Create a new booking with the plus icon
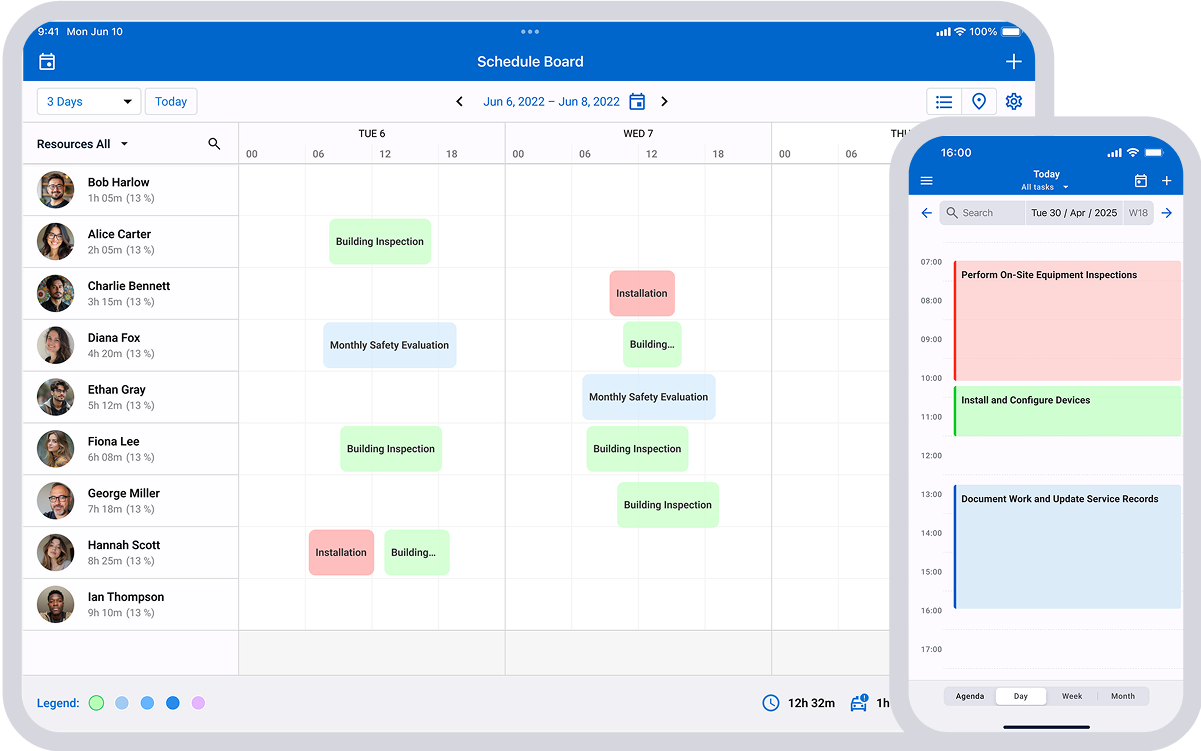The height and width of the screenshot is (751, 1201). click(1013, 61)
